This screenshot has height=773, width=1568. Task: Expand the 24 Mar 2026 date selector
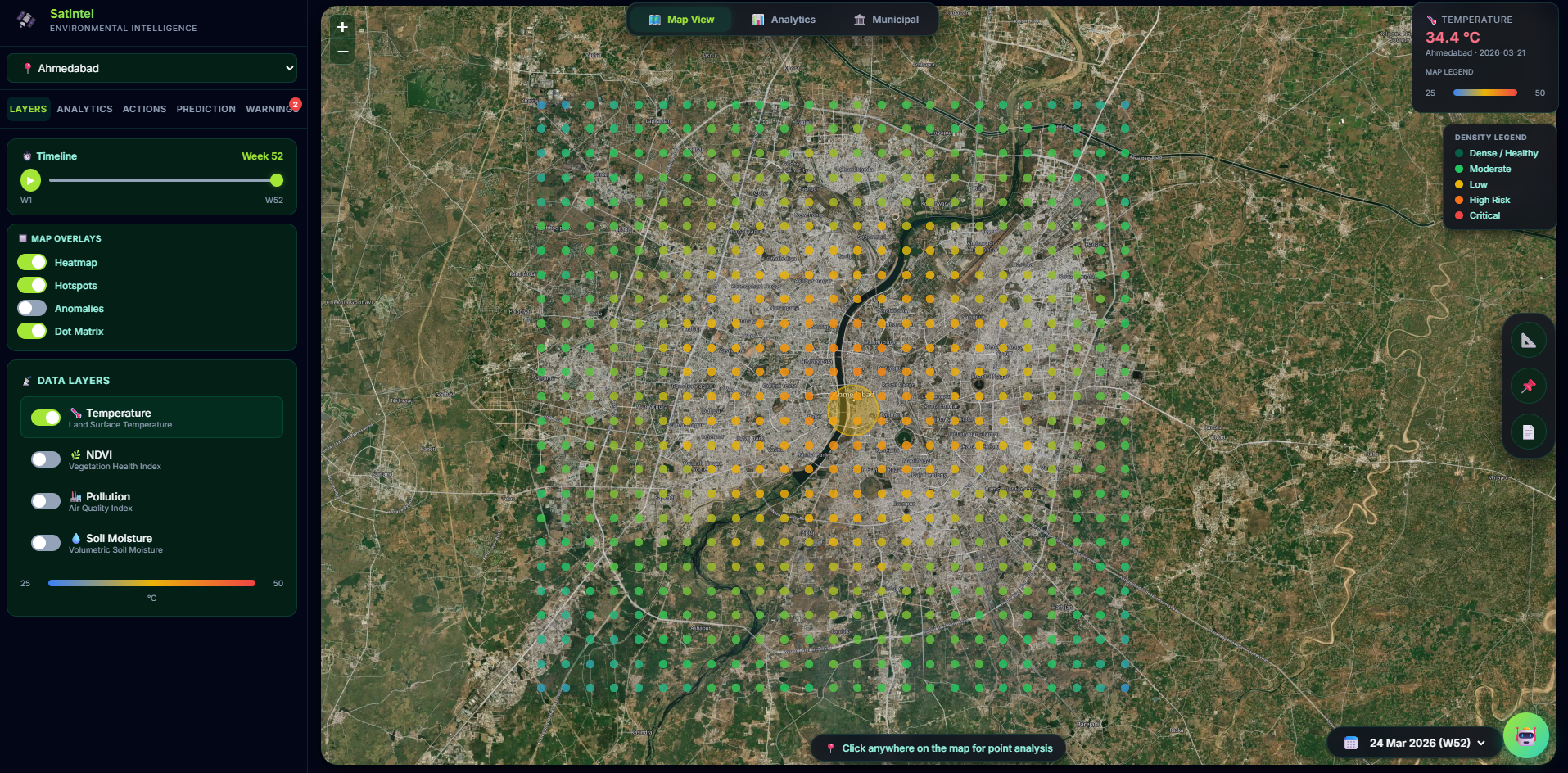click(1415, 743)
